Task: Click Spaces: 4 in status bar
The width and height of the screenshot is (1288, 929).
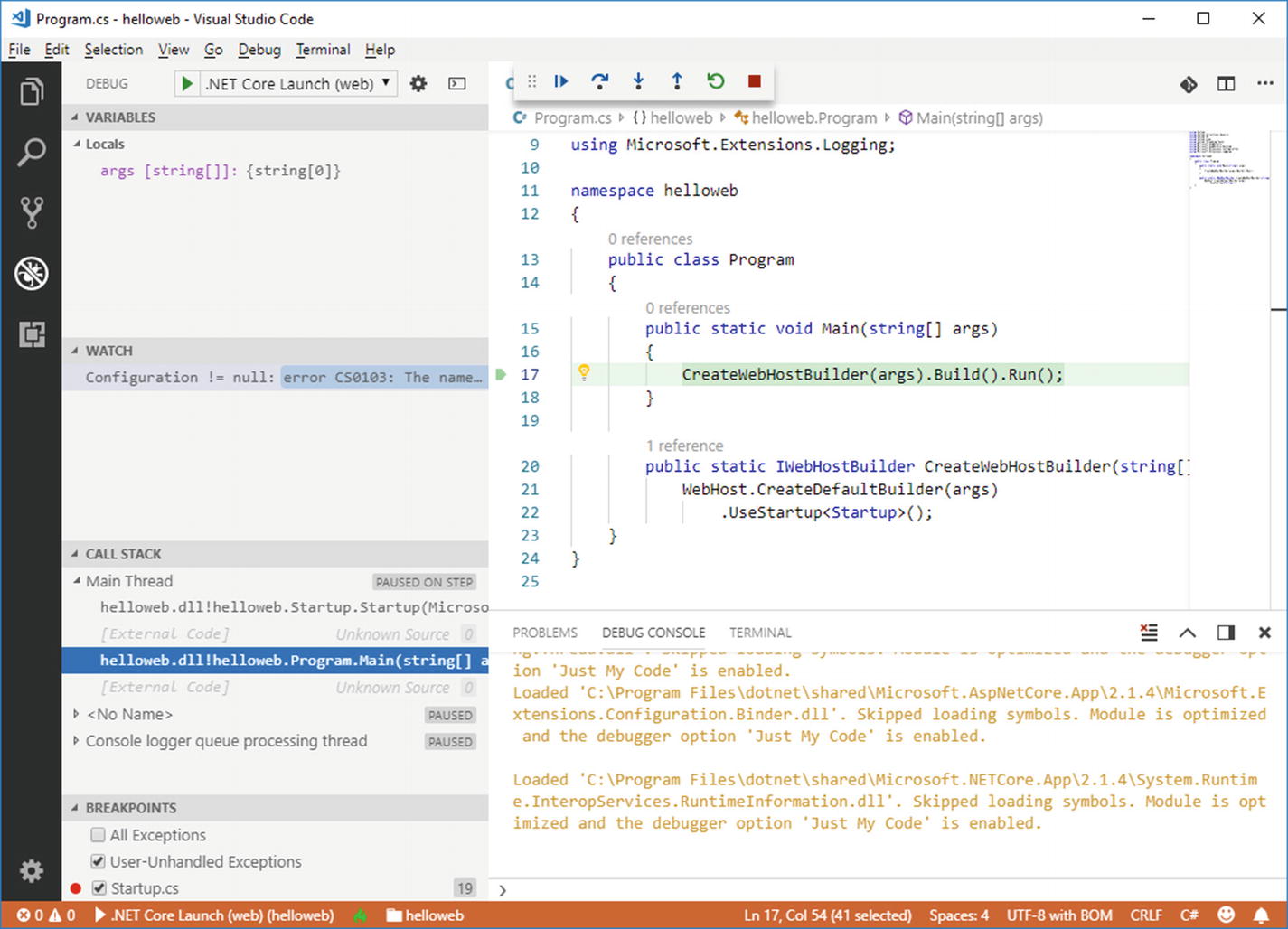Action: pyautogui.click(x=959, y=915)
